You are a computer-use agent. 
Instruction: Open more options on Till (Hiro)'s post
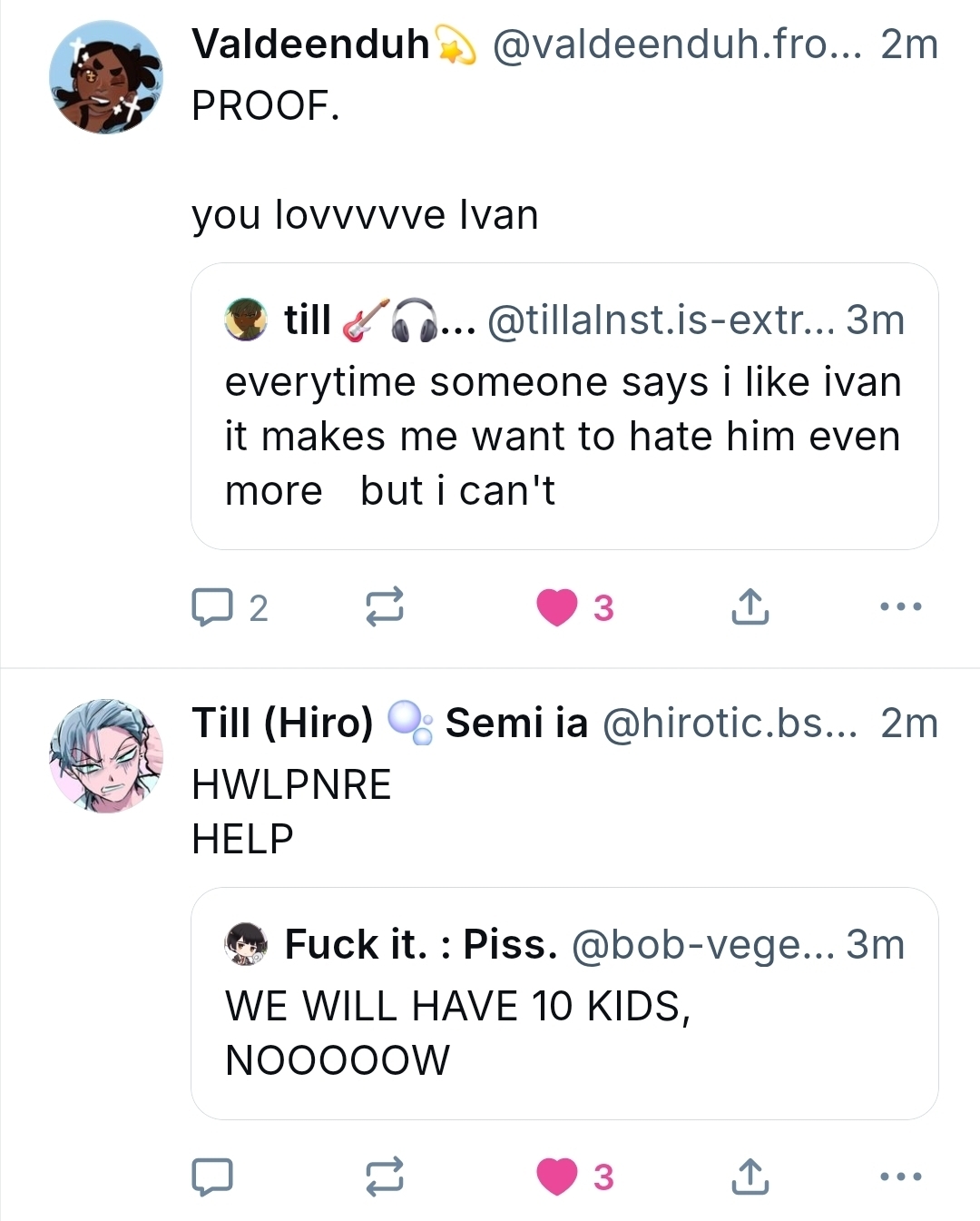pyautogui.click(x=901, y=1177)
